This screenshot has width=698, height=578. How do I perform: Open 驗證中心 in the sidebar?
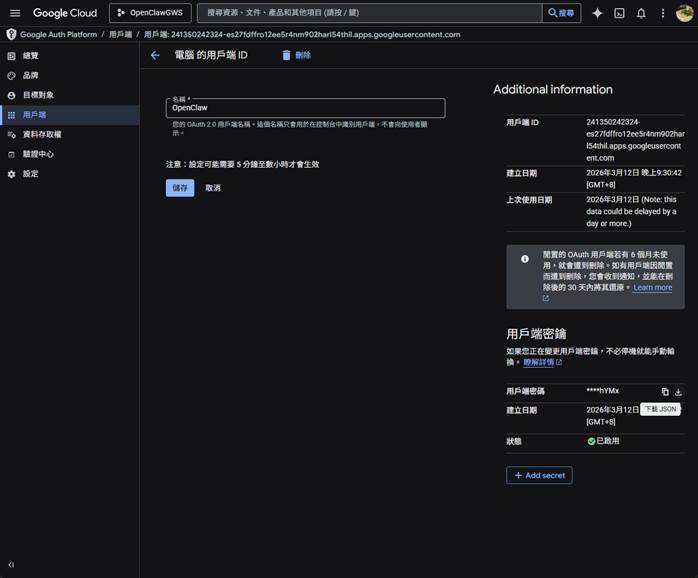(38, 154)
